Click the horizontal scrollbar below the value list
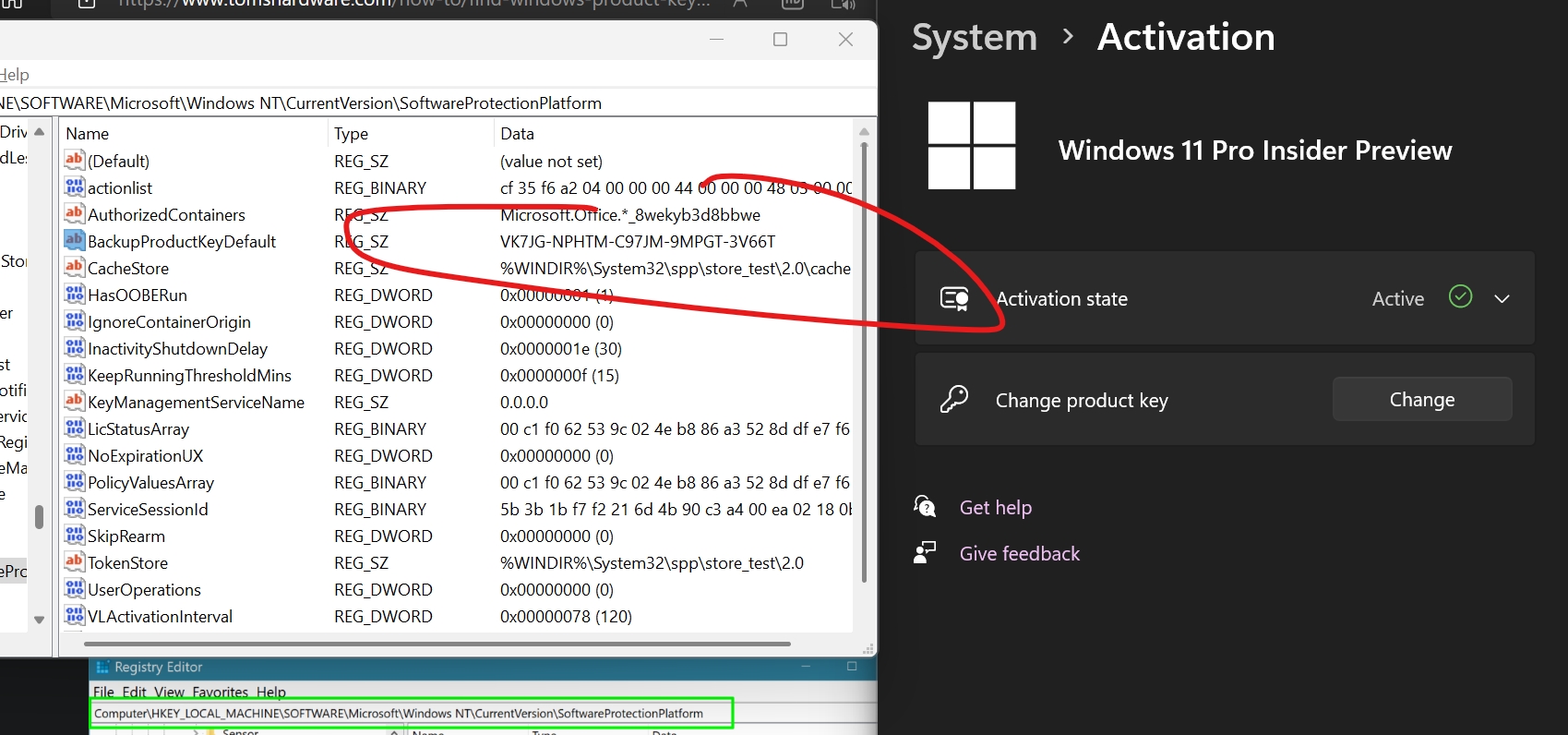 (437, 644)
